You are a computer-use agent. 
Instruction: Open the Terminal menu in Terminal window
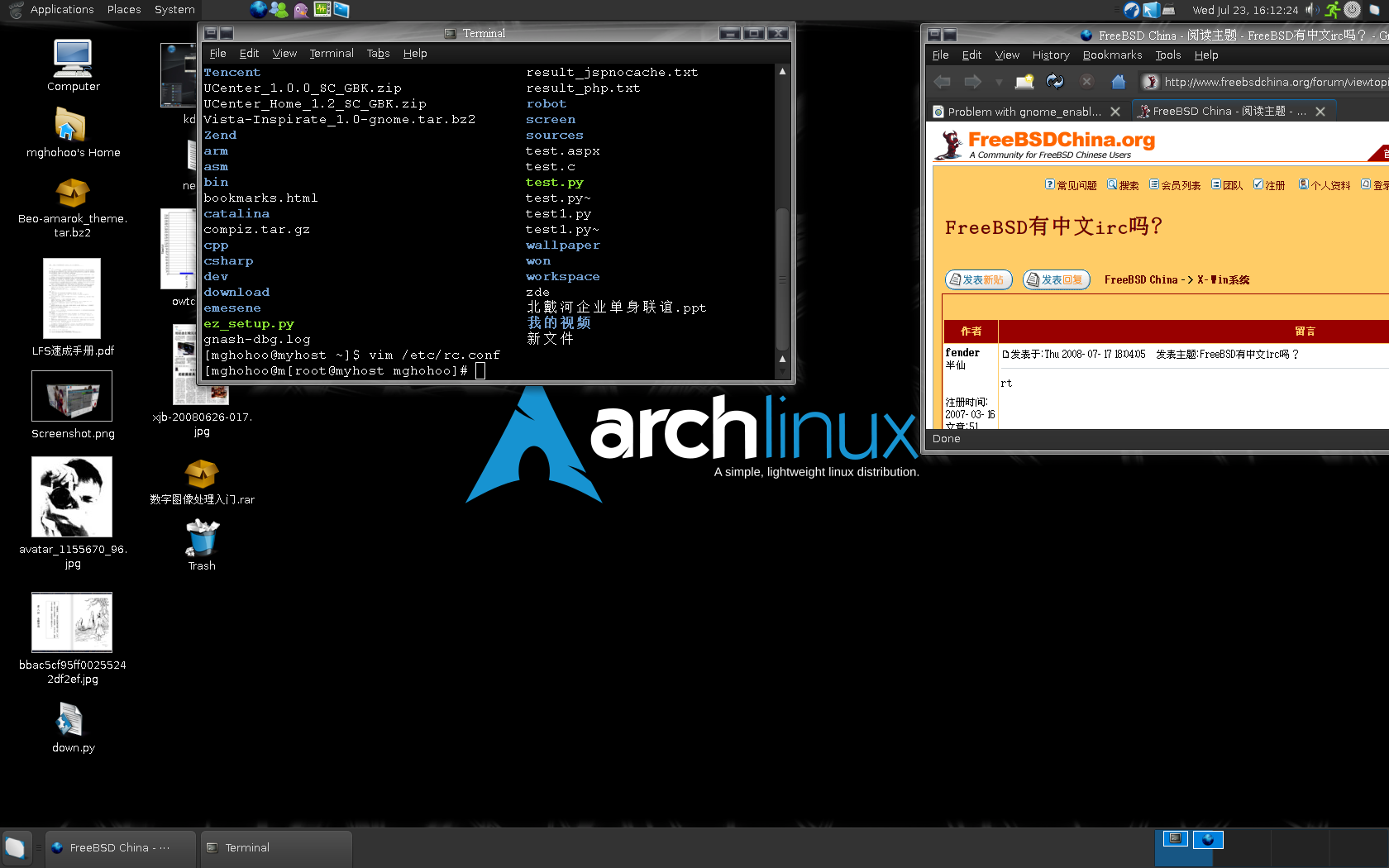tap(332, 53)
